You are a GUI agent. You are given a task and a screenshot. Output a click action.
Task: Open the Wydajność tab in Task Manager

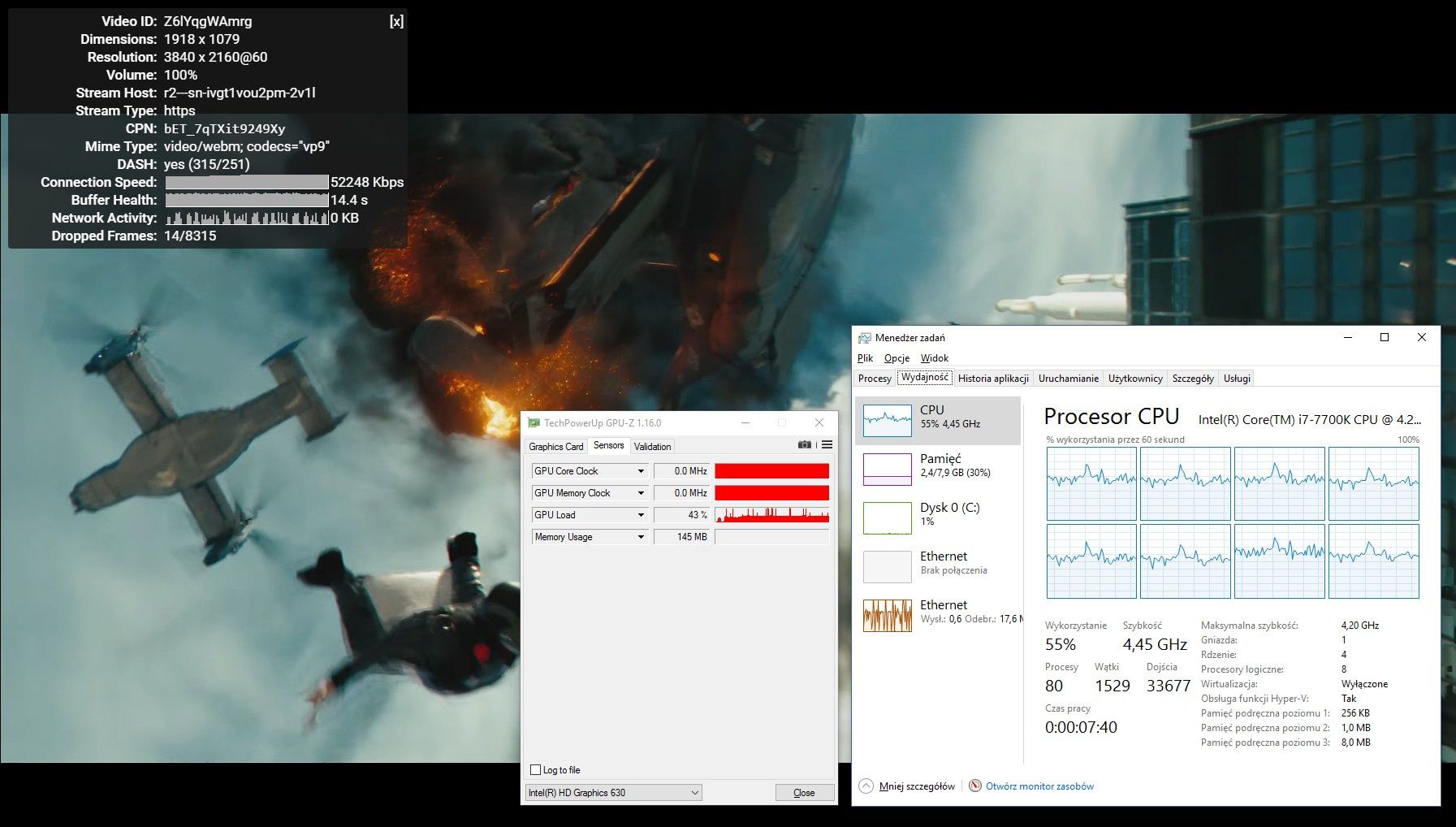(925, 378)
